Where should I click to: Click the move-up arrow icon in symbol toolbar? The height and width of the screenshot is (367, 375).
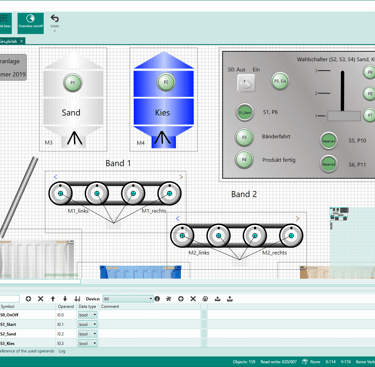point(53,299)
